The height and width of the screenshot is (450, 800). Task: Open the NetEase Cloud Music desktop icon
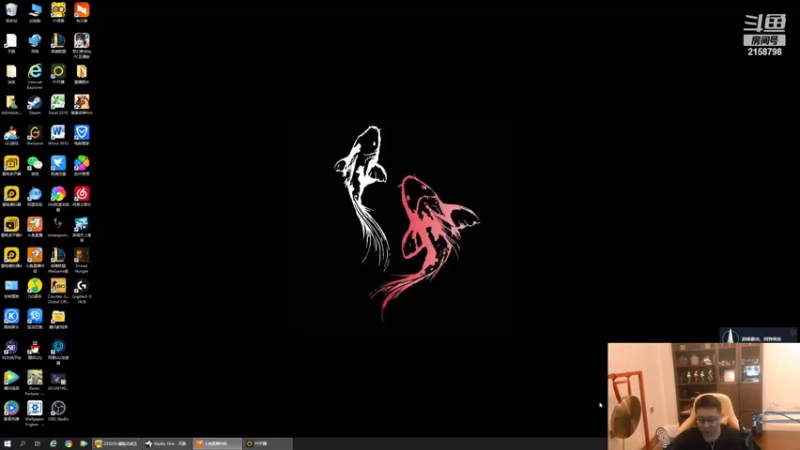[x=82, y=196]
